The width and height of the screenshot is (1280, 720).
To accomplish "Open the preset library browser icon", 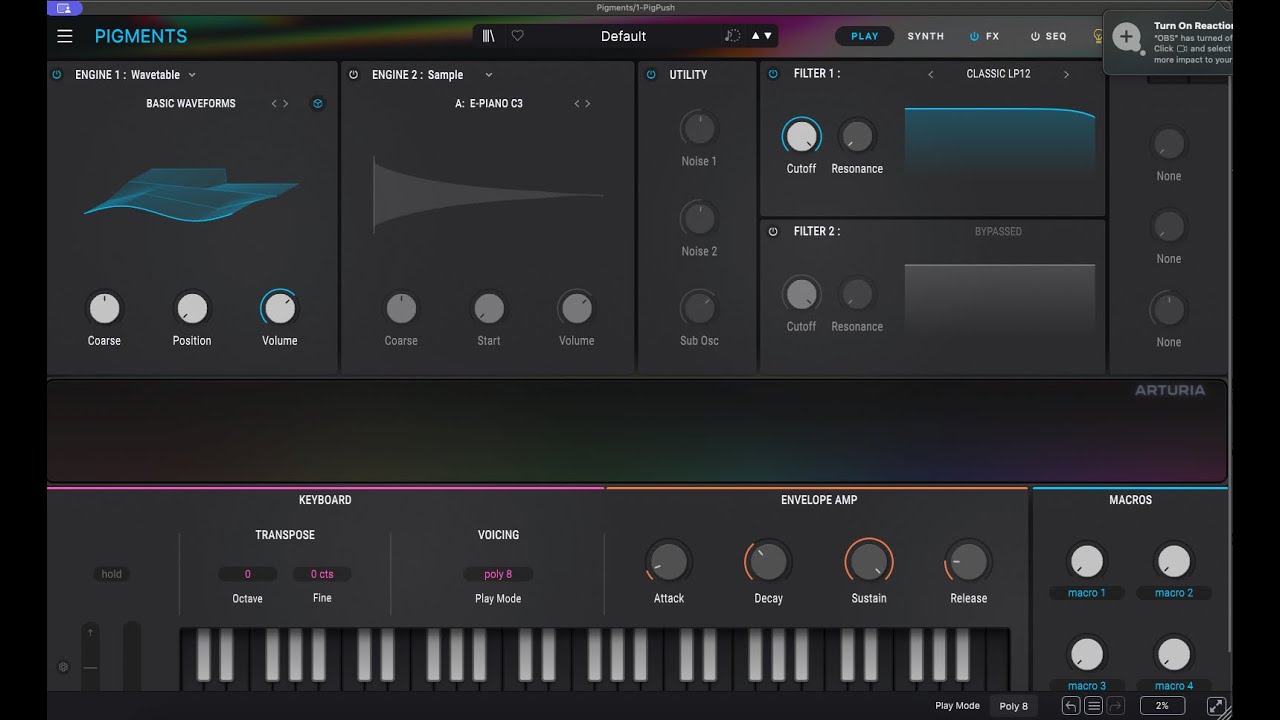I will click(489, 36).
